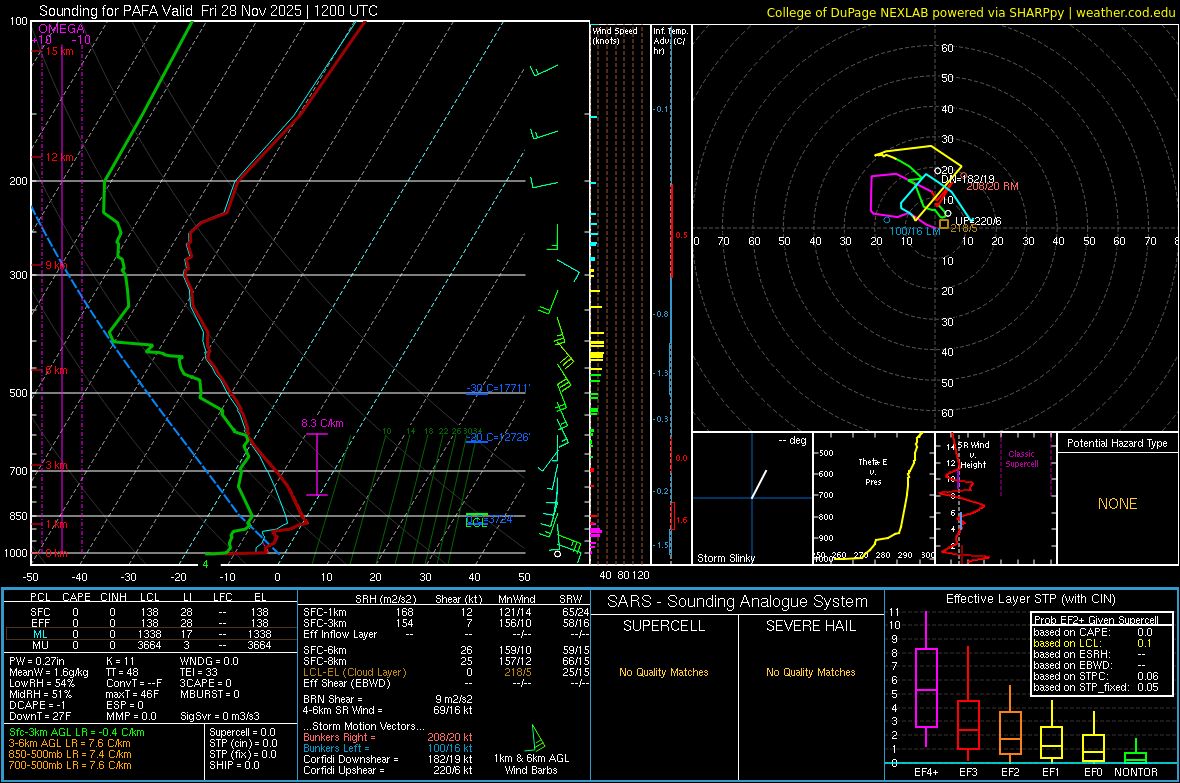Screen dimensions: 1180x783
Task: Click the 'Wind Speed (knots)' header
Action: (615, 35)
